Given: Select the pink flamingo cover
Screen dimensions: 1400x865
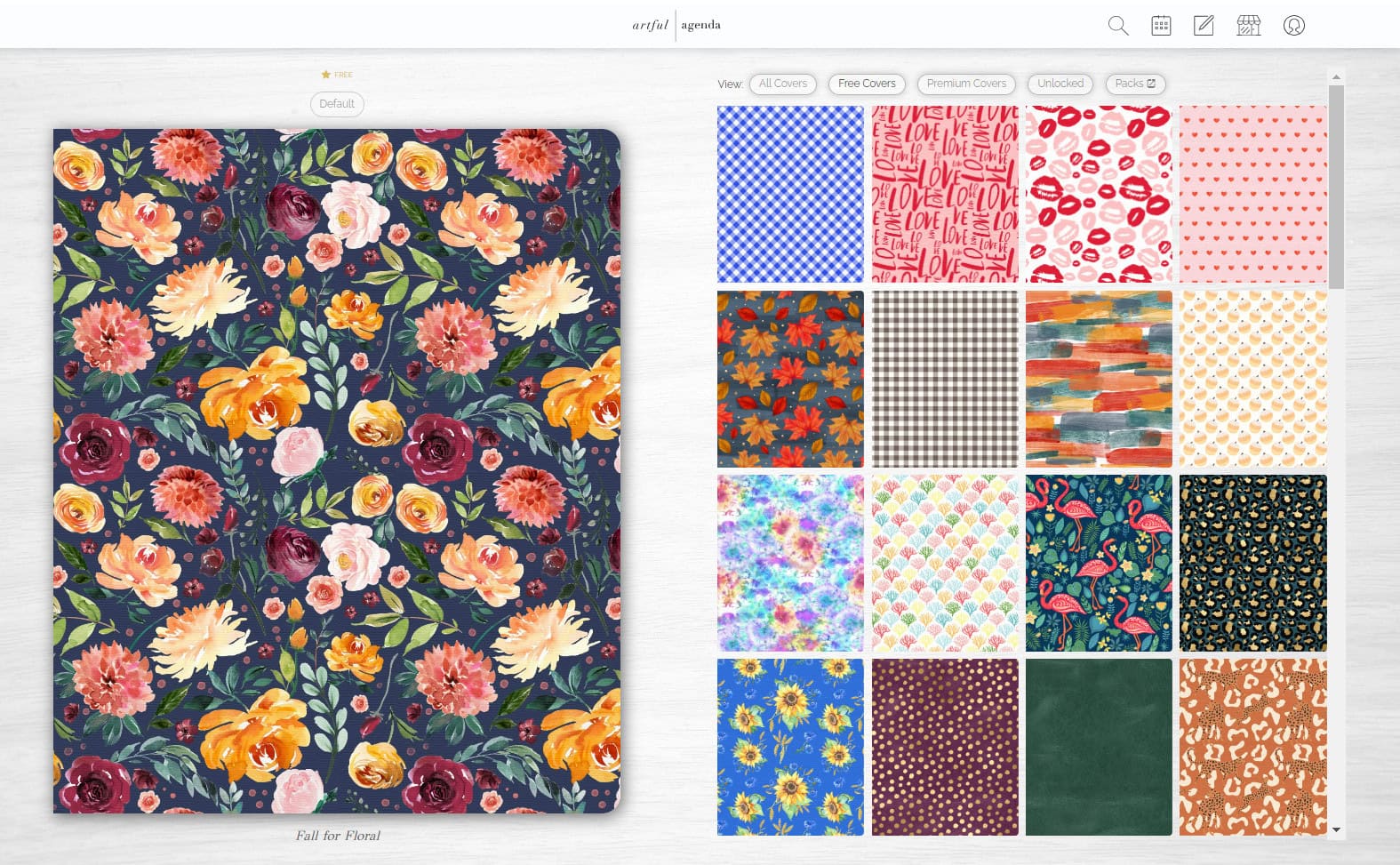Looking at the screenshot, I should click(1099, 563).
